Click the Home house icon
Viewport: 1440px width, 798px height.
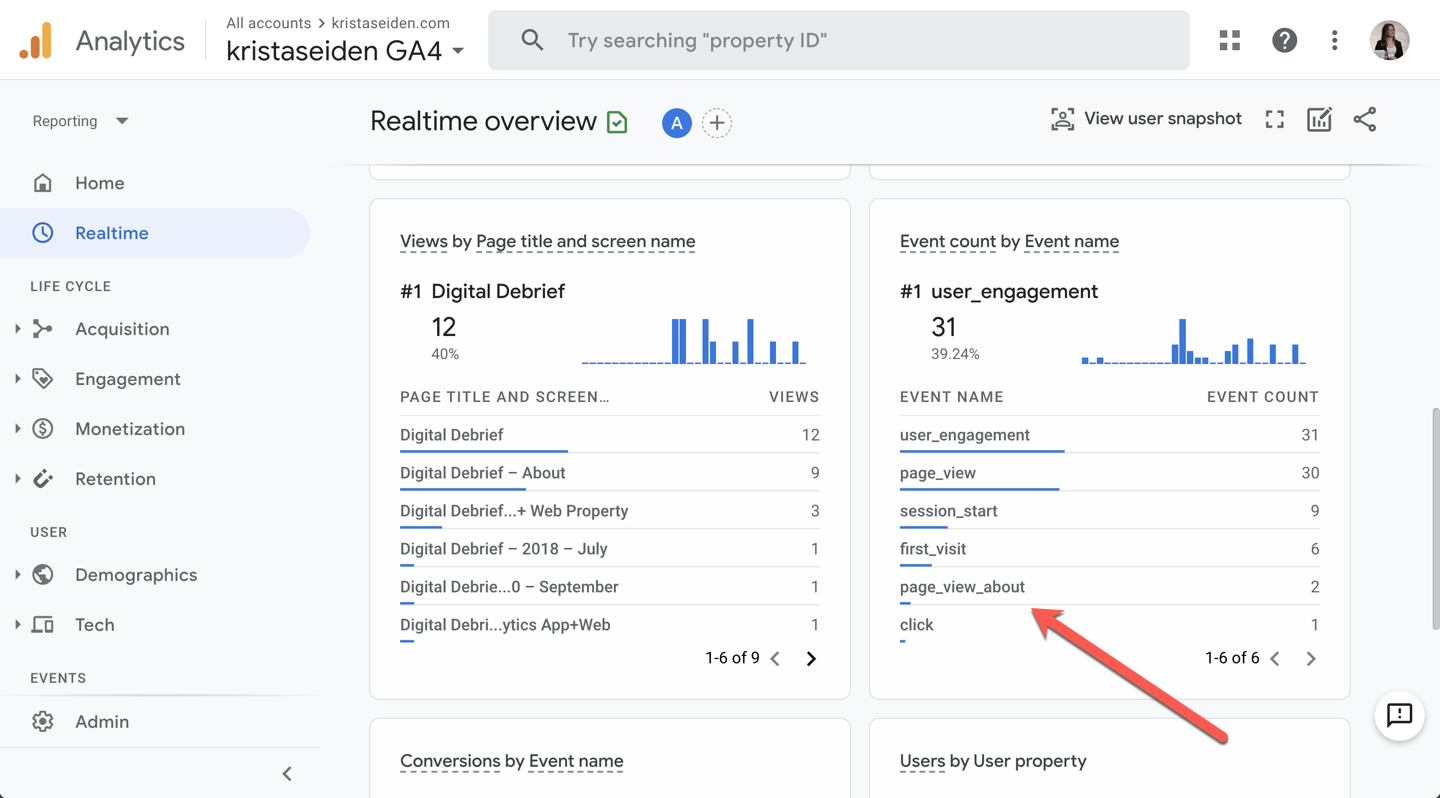[x=42, y=183]
